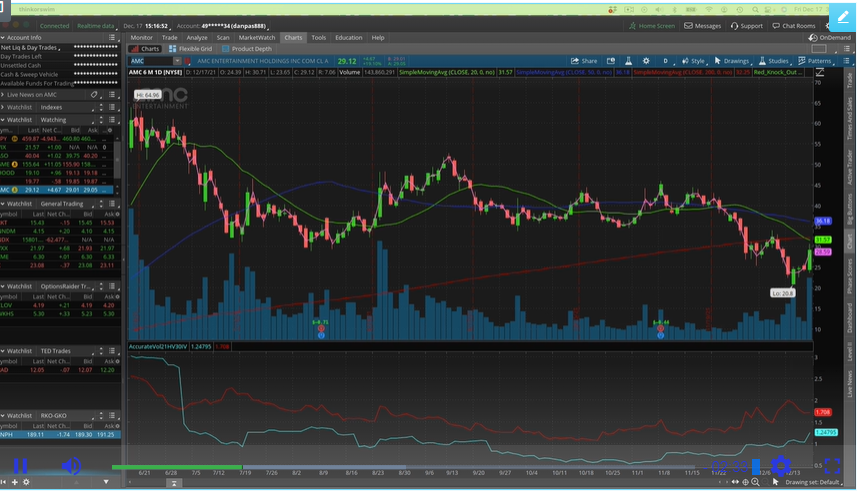The width and height of the screenshot is (857, 492).
Task: Select the Product Depth sub-tab
Action: [x=247, y=49]
